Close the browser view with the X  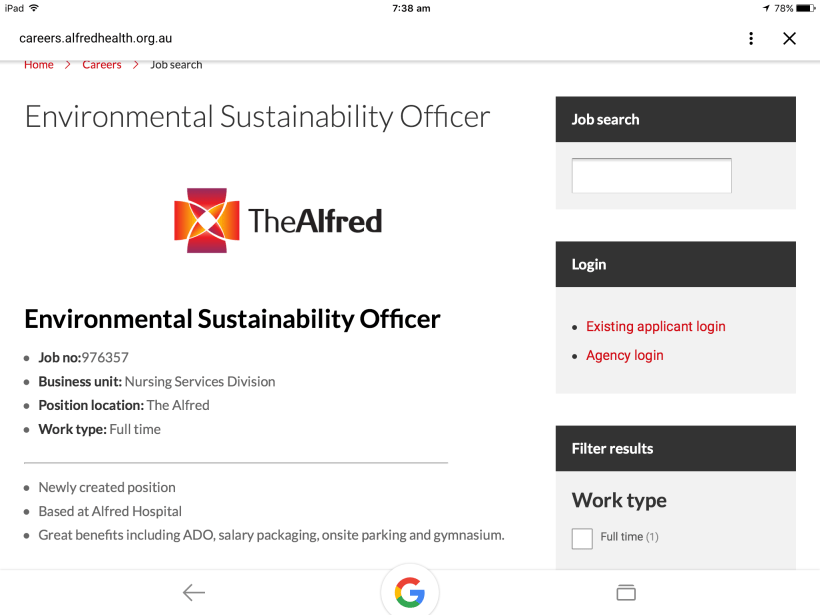[x=789, y=38]
